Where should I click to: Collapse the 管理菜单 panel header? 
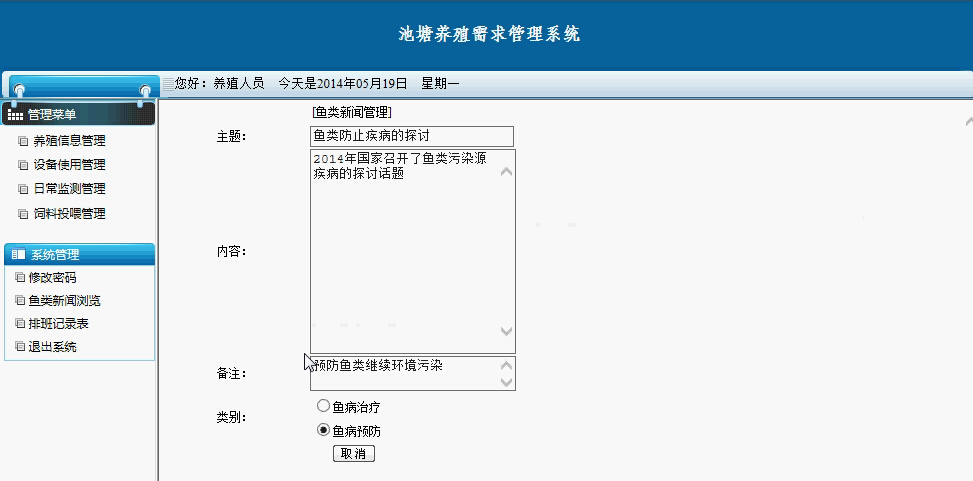pyautogui.click(x=78, y=114)
